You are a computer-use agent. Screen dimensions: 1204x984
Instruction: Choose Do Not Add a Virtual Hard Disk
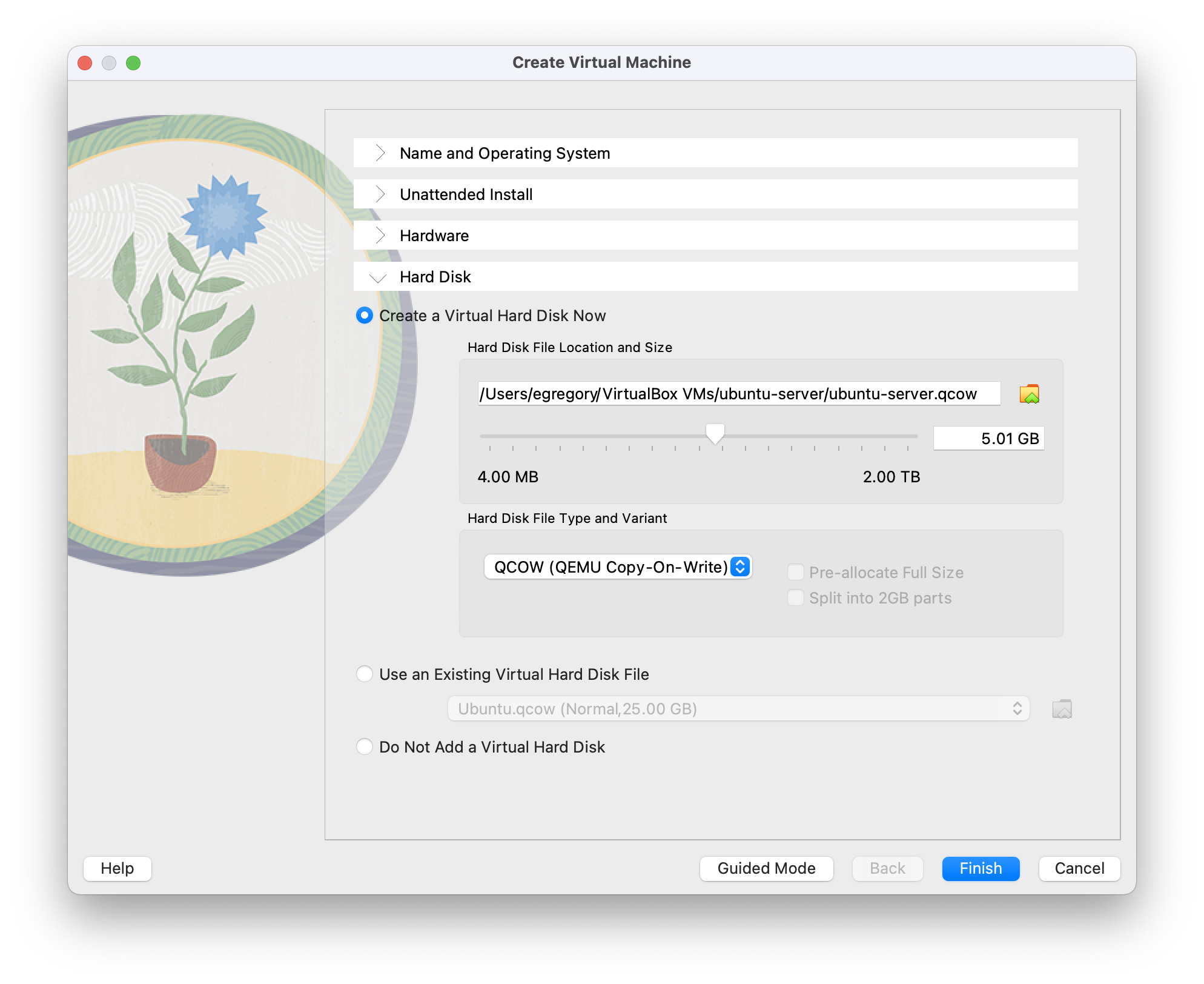365,747
